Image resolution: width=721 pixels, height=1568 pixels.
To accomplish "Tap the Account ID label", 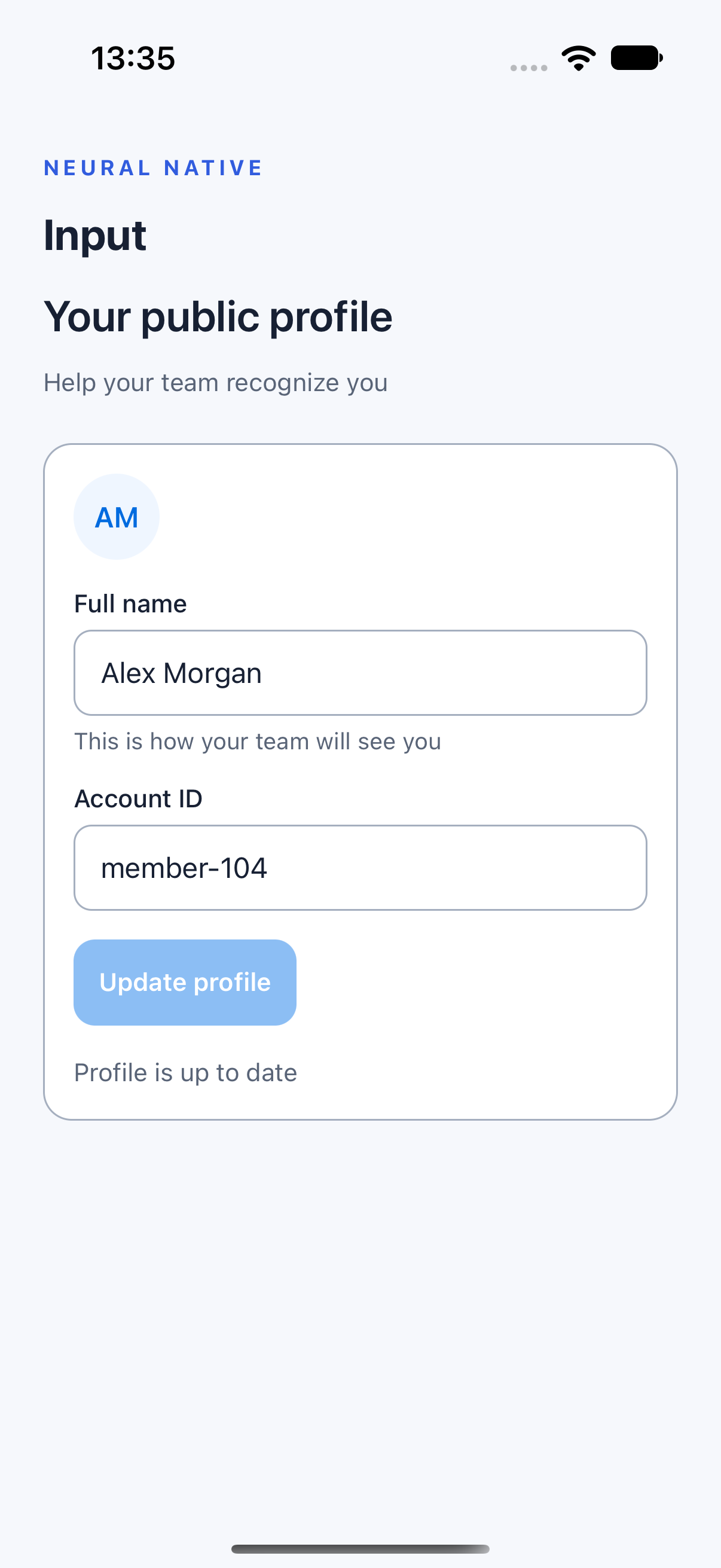I will [138, 798].
